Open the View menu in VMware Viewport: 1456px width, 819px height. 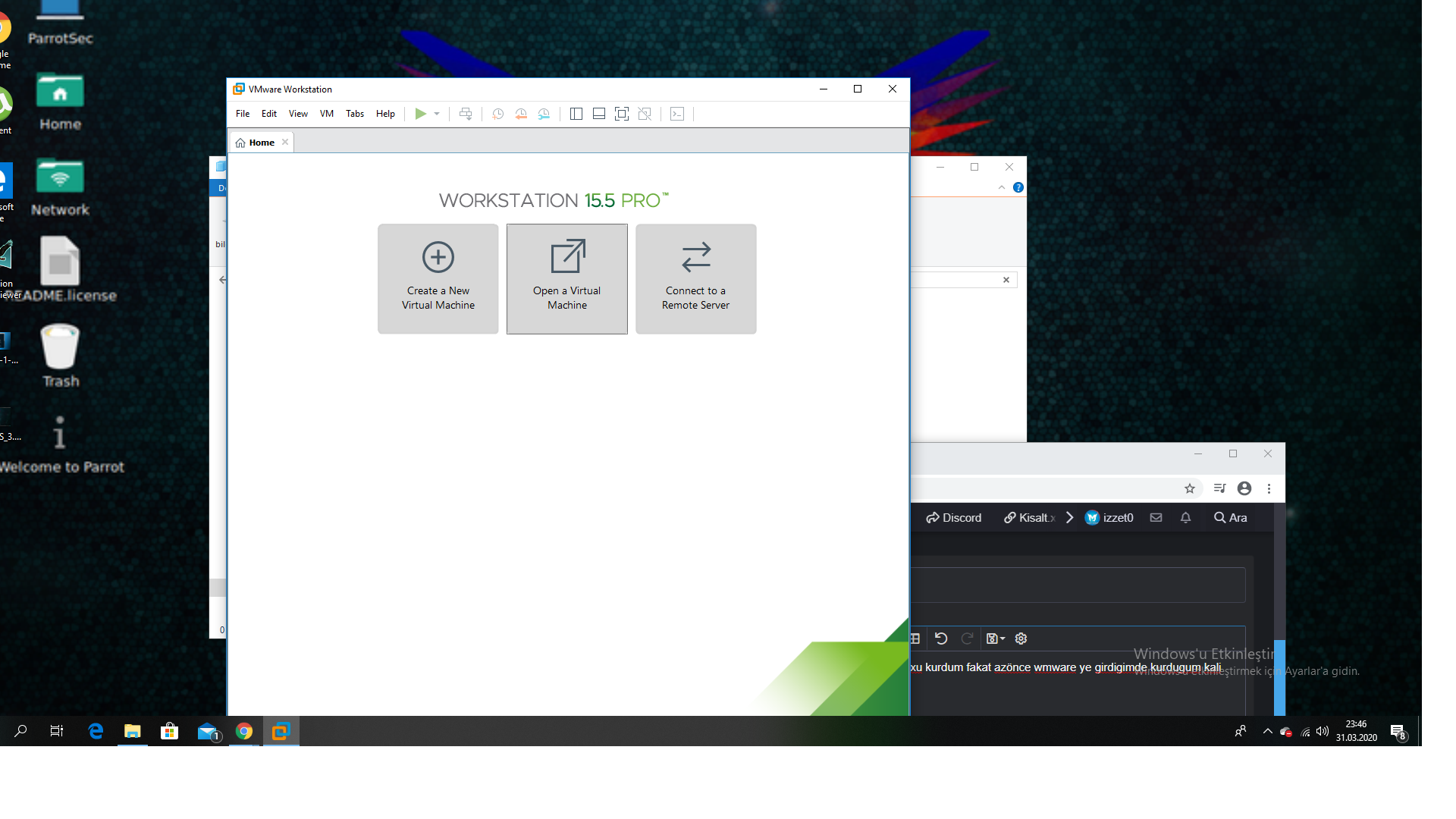(x=298, y=114)
